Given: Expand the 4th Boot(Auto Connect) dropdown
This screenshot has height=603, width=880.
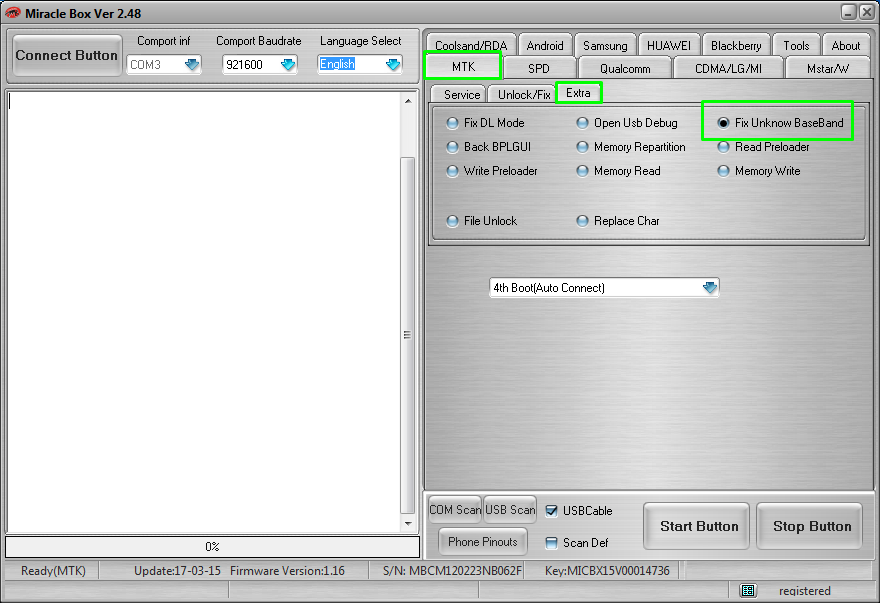Looking at the screenshot, I should [x=709, y=287].
